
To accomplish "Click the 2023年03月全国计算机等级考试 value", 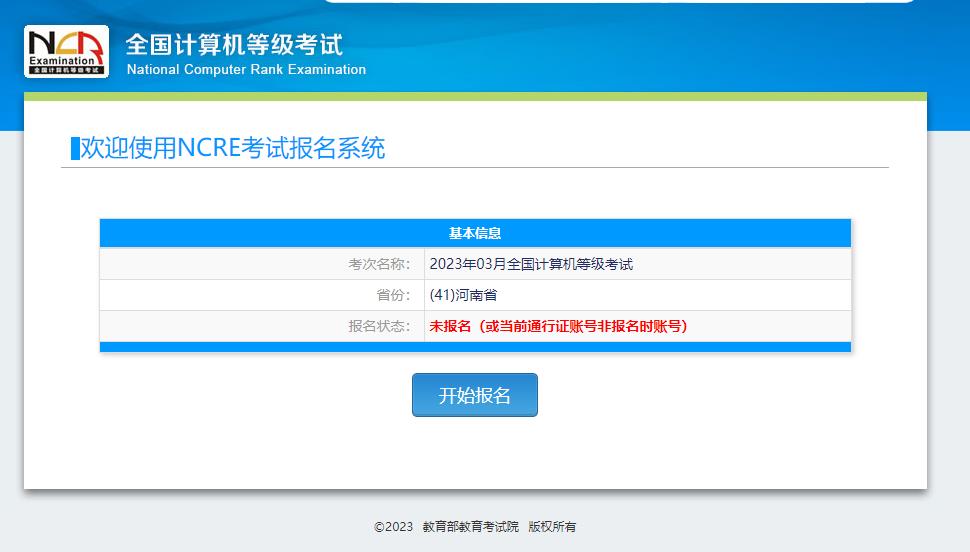I will point(531,264).
